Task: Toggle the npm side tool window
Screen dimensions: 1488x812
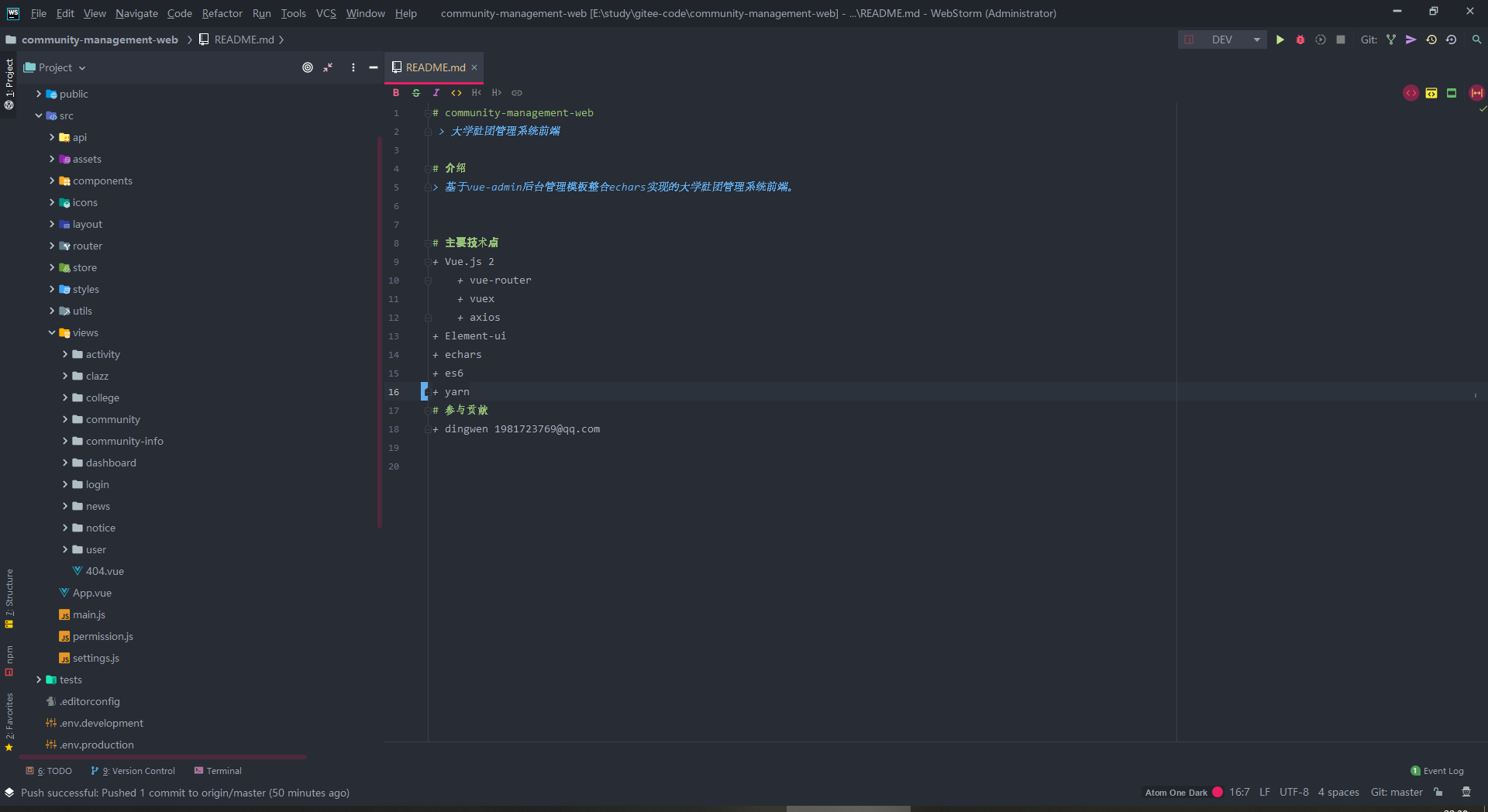Action: coord(9,660)
